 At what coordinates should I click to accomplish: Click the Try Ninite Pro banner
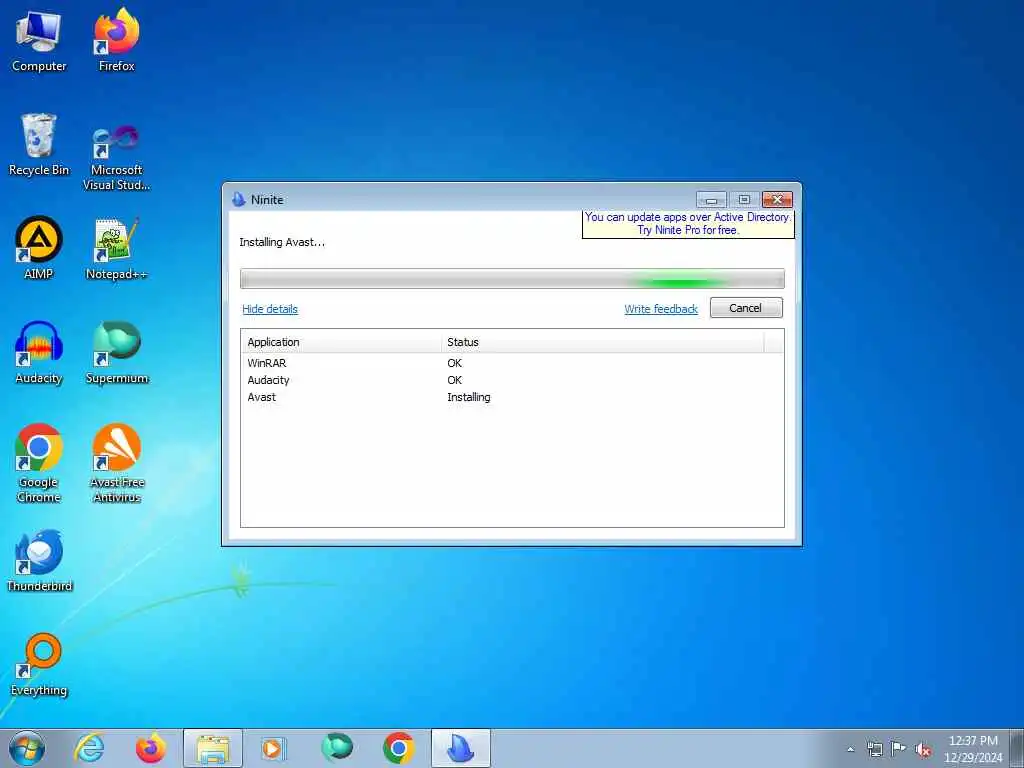688,224
